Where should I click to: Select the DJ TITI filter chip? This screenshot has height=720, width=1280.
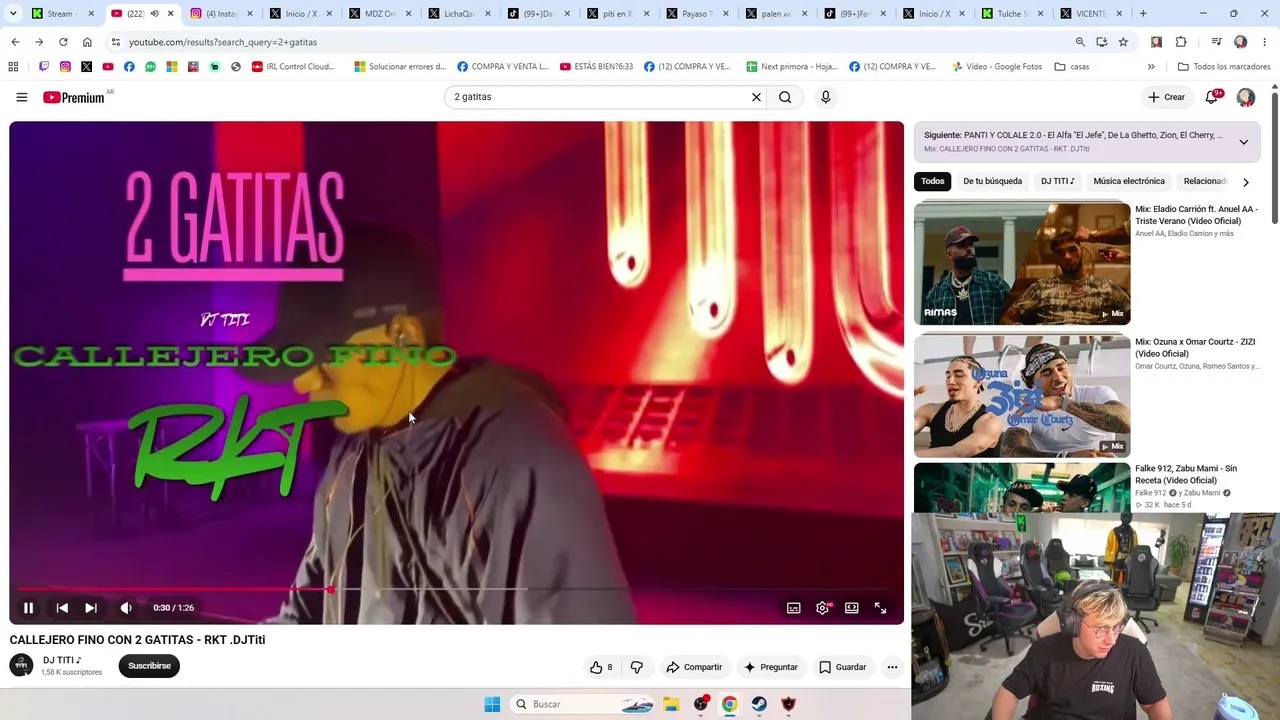[x=1057, y=181]
